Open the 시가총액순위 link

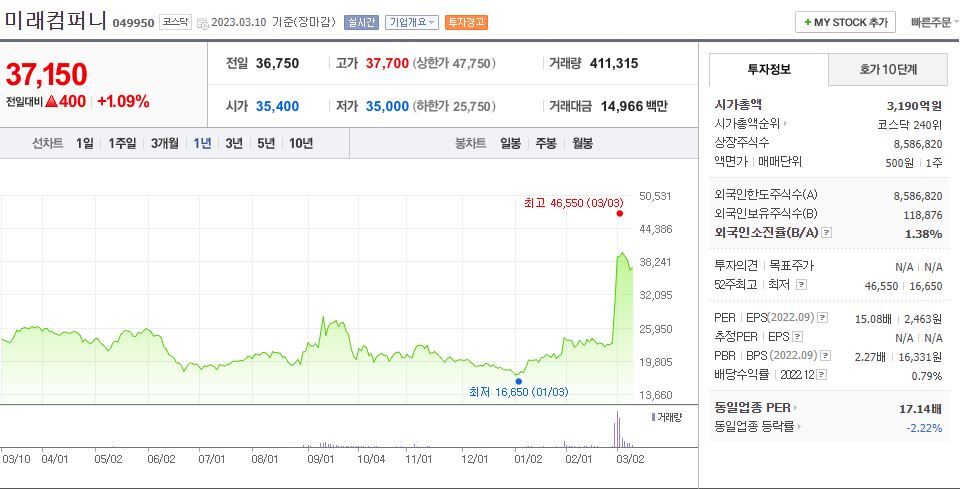click(x=751, y=123)
